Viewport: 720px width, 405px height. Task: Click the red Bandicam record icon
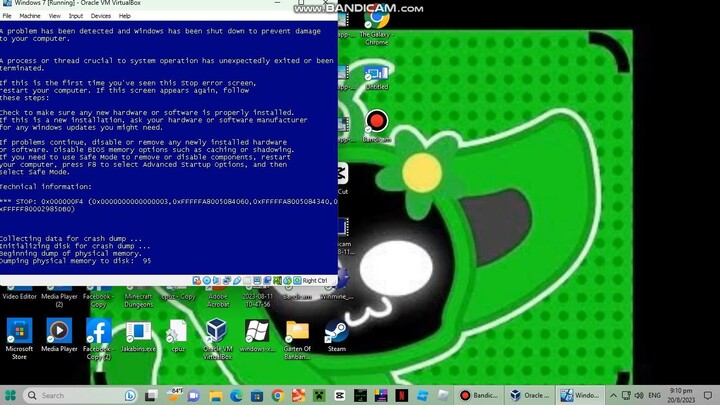[376, 122]
